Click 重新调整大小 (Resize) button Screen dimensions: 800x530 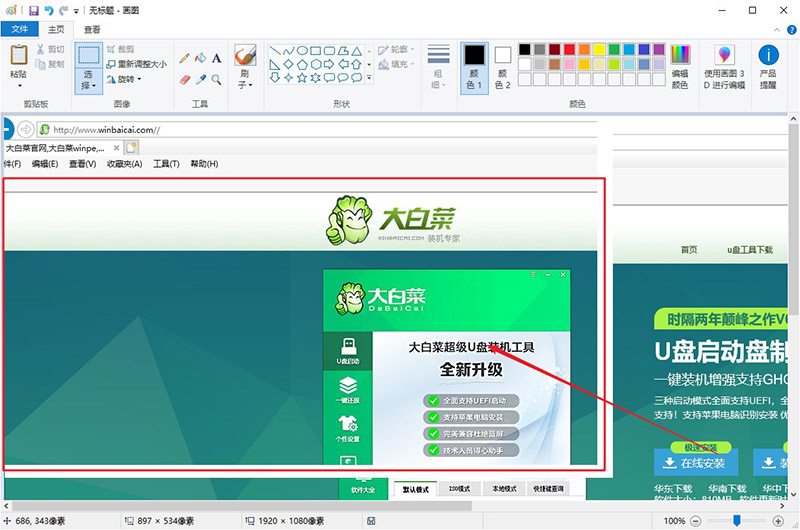click(x=135, y=64)
